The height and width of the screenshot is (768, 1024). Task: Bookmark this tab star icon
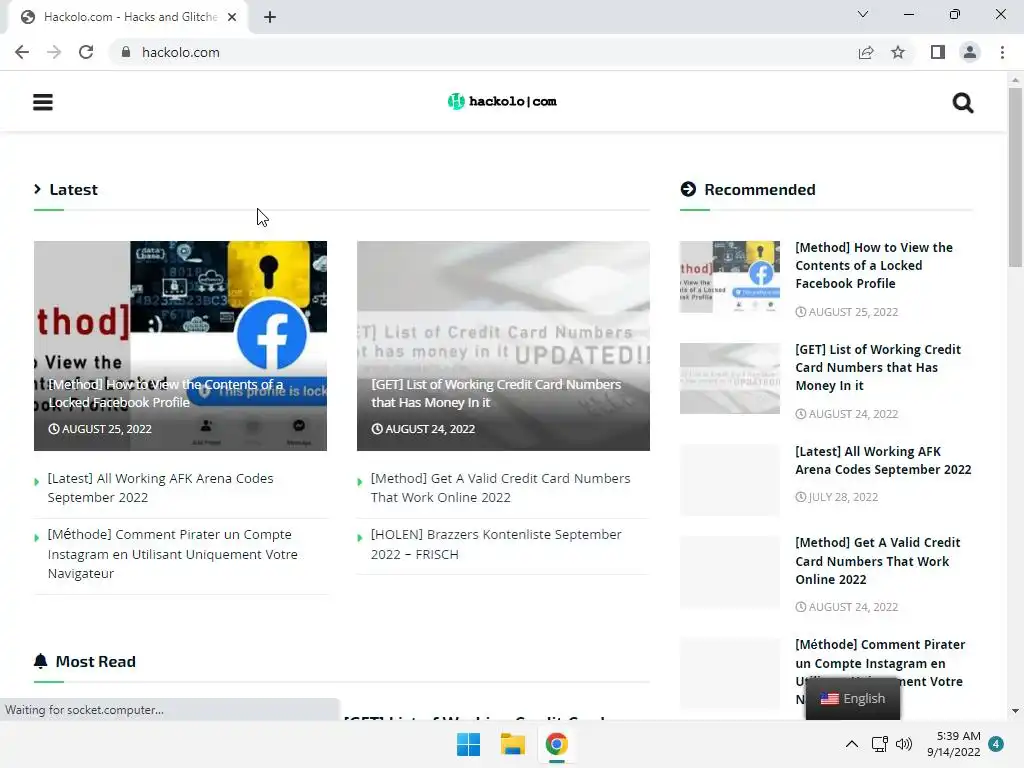click(x=898, y=52)
